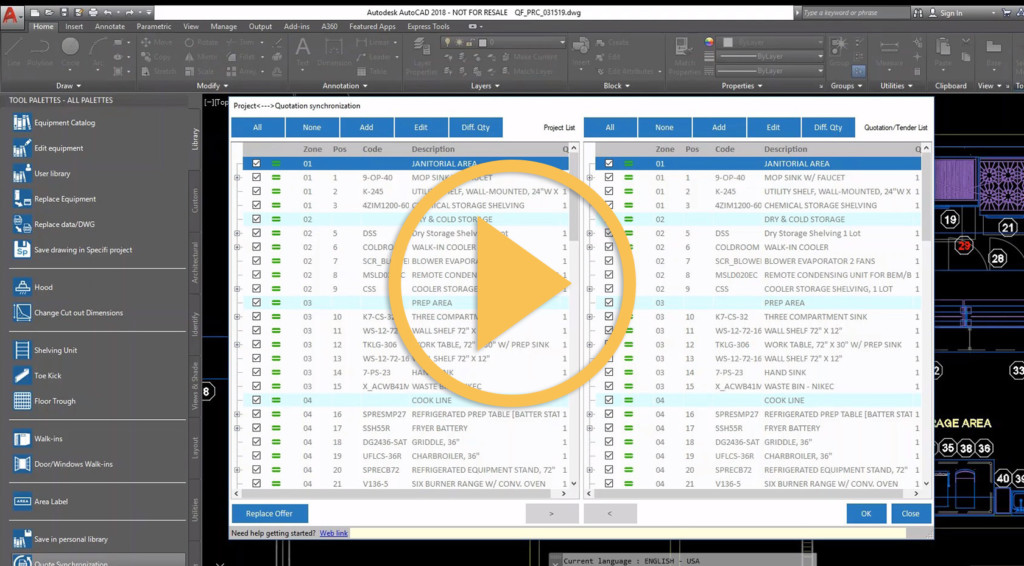Select Save in personal library tool
This screenshot has width=1024, height=566.
click(60, 540)
